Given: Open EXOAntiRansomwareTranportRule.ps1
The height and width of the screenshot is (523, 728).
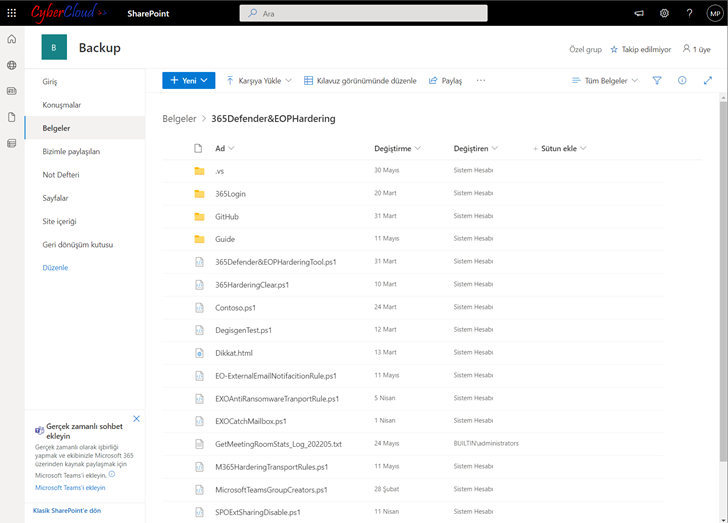Looking at the screenshot, I should pos(277,399).
